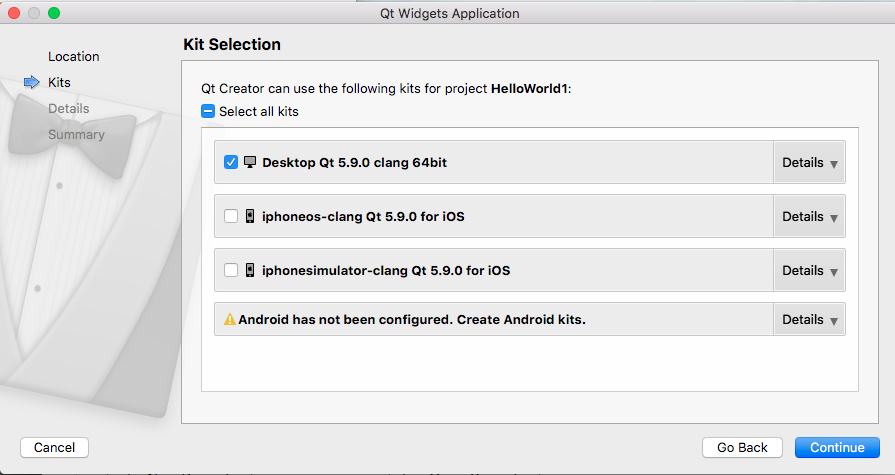Expand Details for the Android not configured row
The image size is (895, 475).
[809, 319]
